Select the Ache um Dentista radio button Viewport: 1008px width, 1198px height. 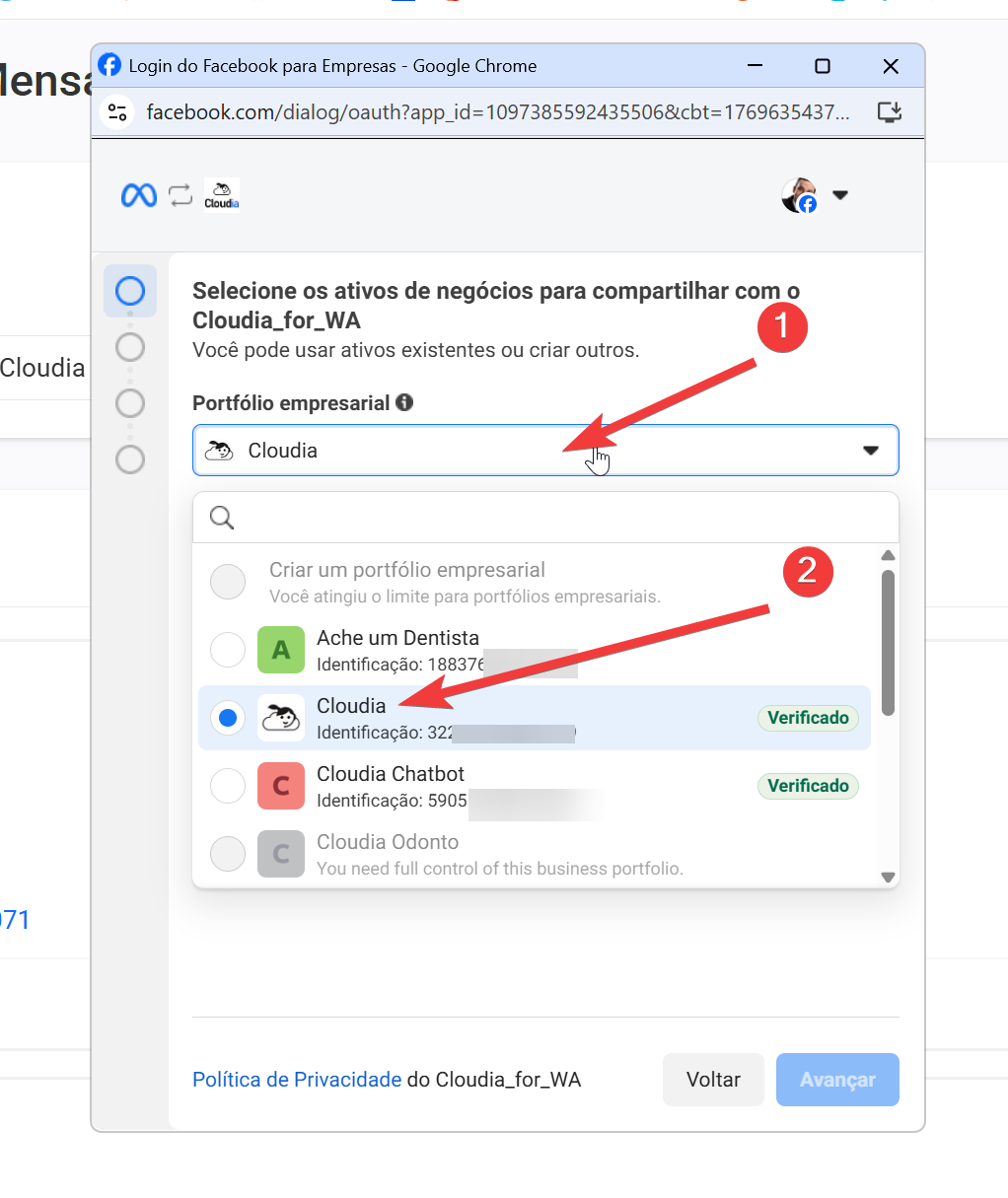[x=228, y=650]
